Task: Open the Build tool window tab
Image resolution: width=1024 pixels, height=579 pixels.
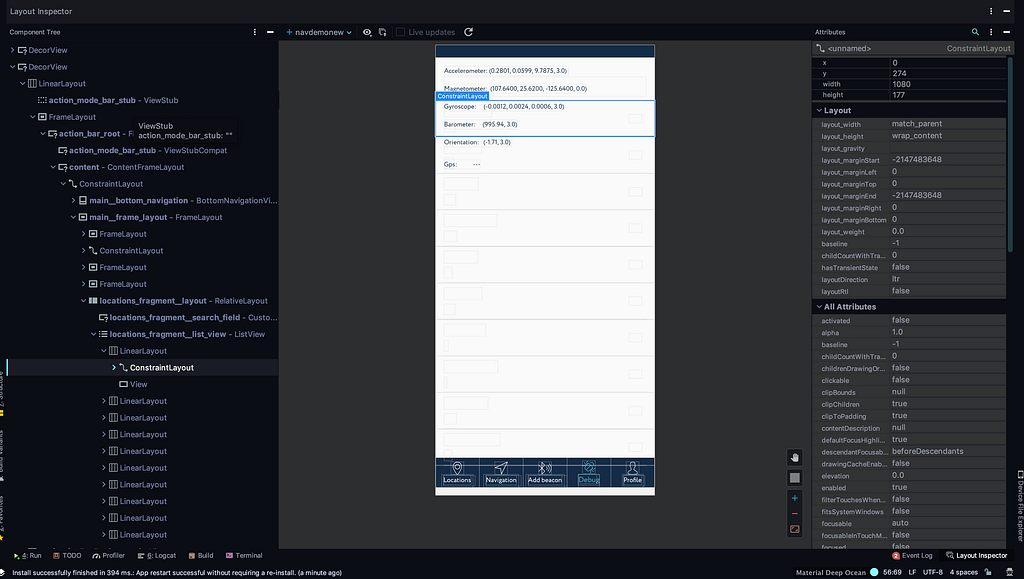Action: coord(201,556)
